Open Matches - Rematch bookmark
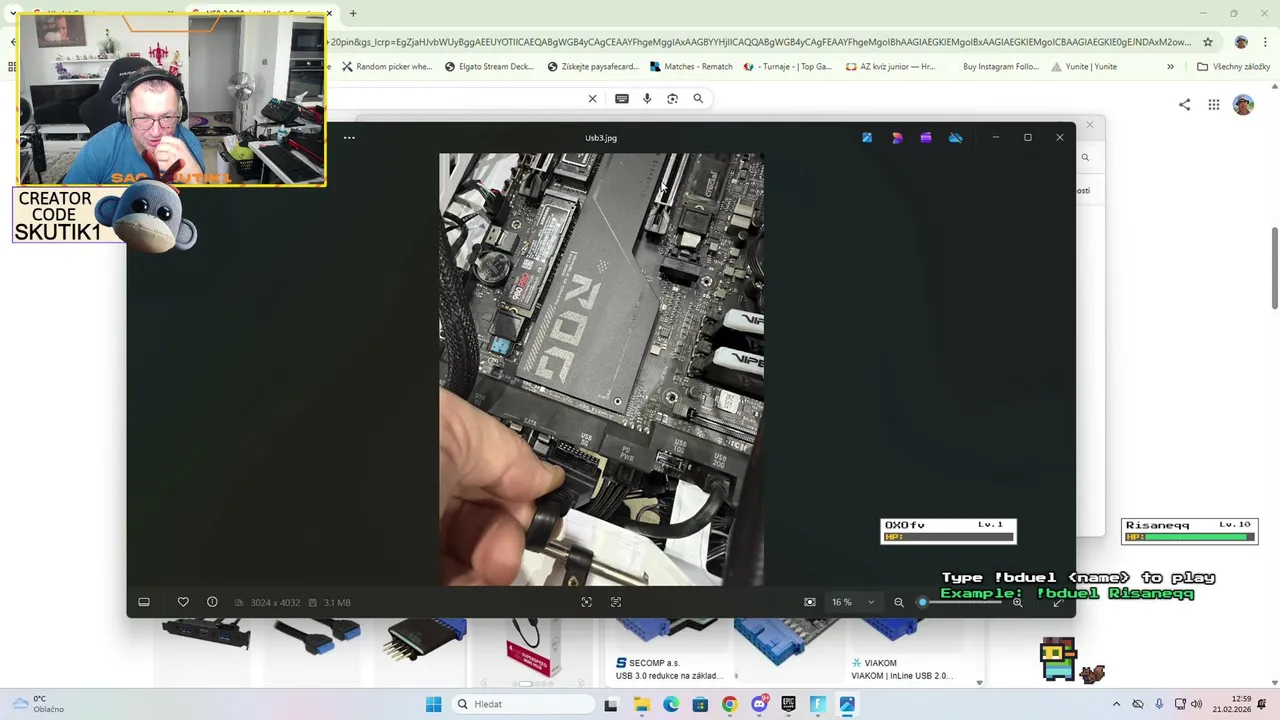1280x720 pixels. [x=691, y=67]
